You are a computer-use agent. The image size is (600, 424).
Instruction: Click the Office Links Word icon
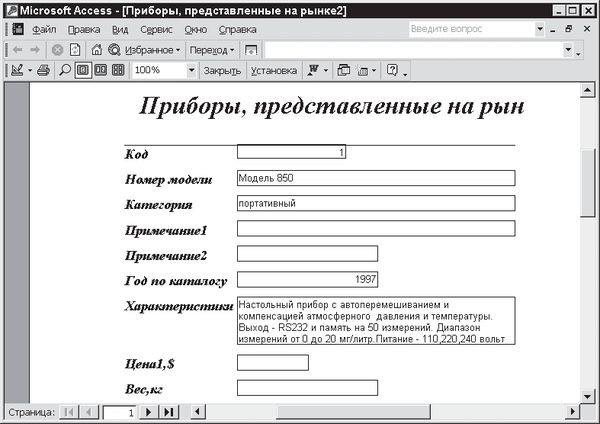pos(313,70)
